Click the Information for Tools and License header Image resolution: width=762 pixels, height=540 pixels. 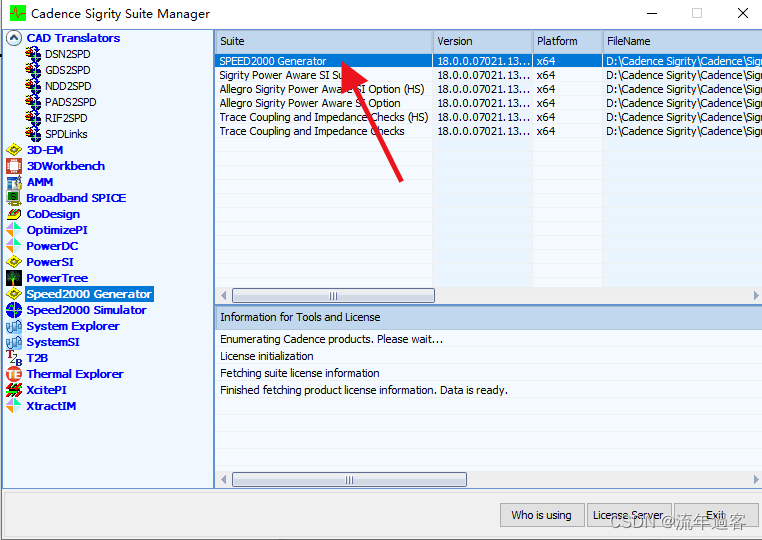(488, 317)
